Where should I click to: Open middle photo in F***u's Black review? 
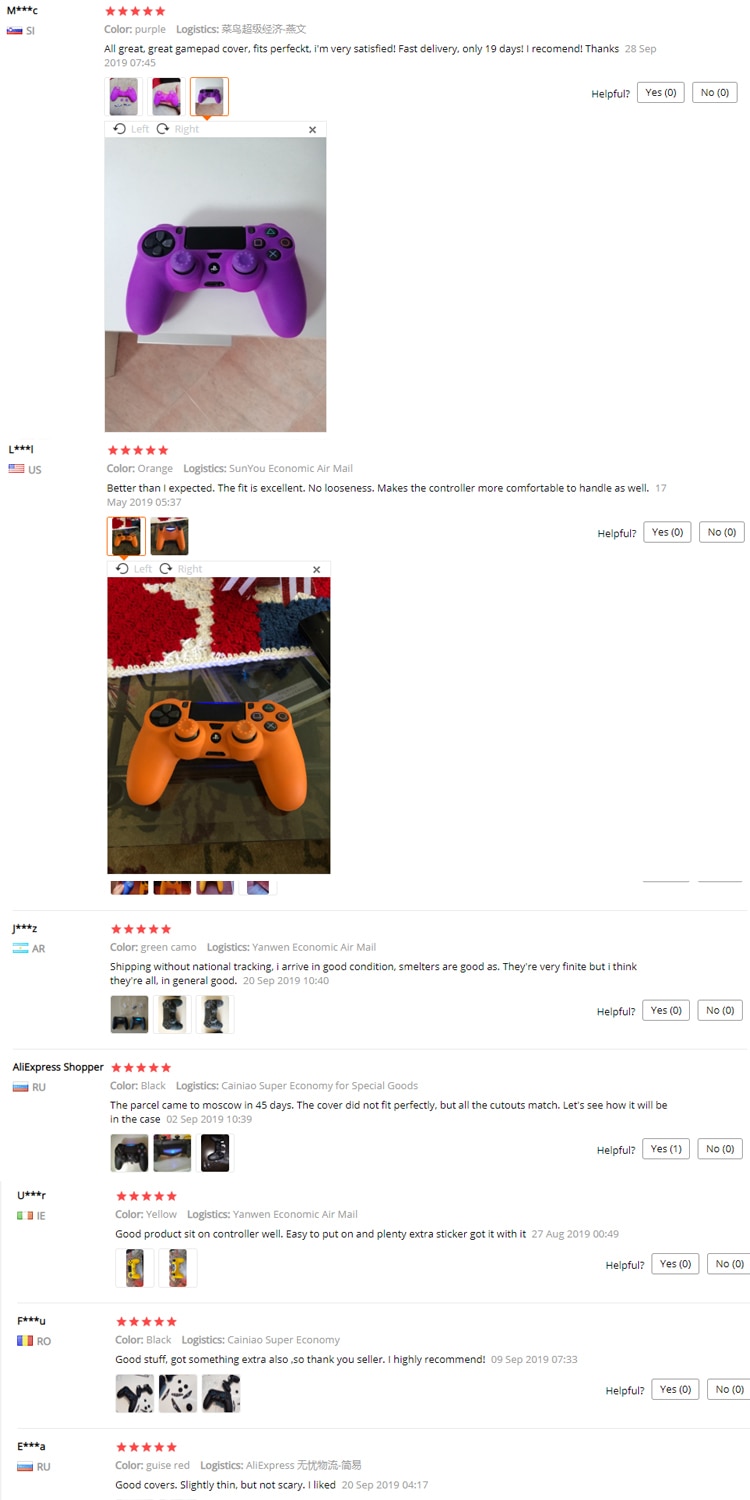[178, 1393]
